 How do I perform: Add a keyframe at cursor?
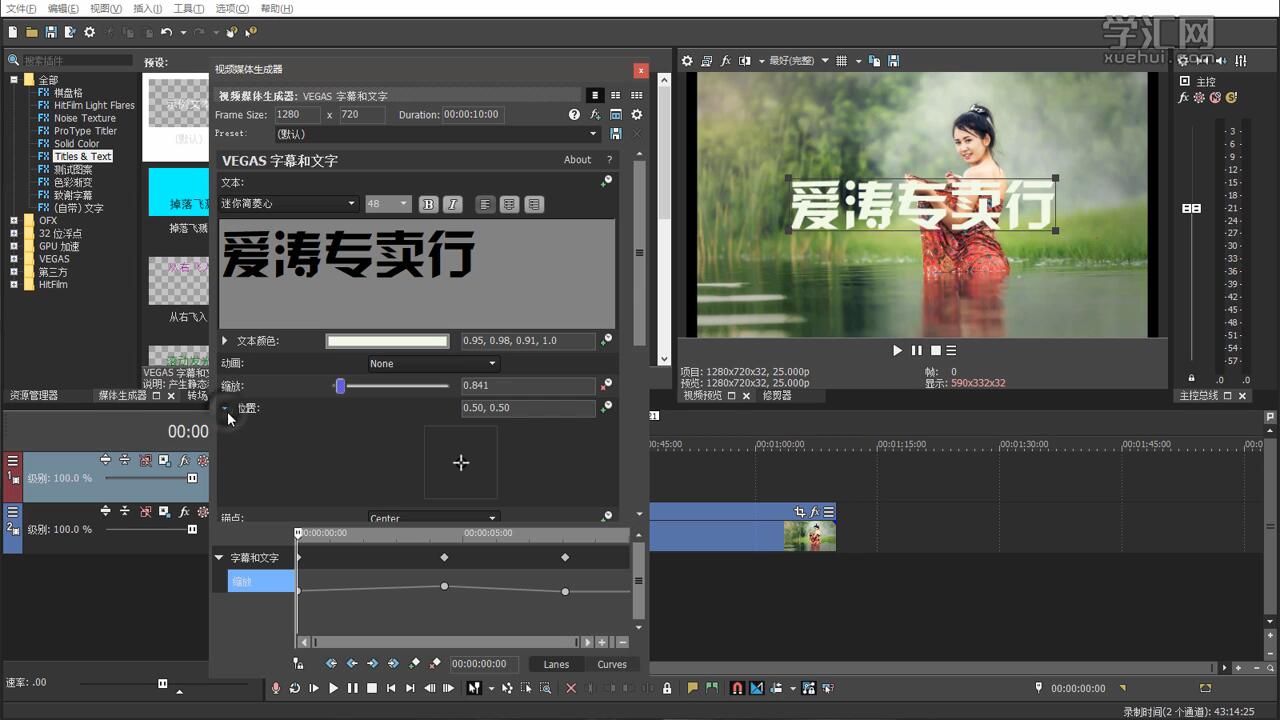click(414, 663)
